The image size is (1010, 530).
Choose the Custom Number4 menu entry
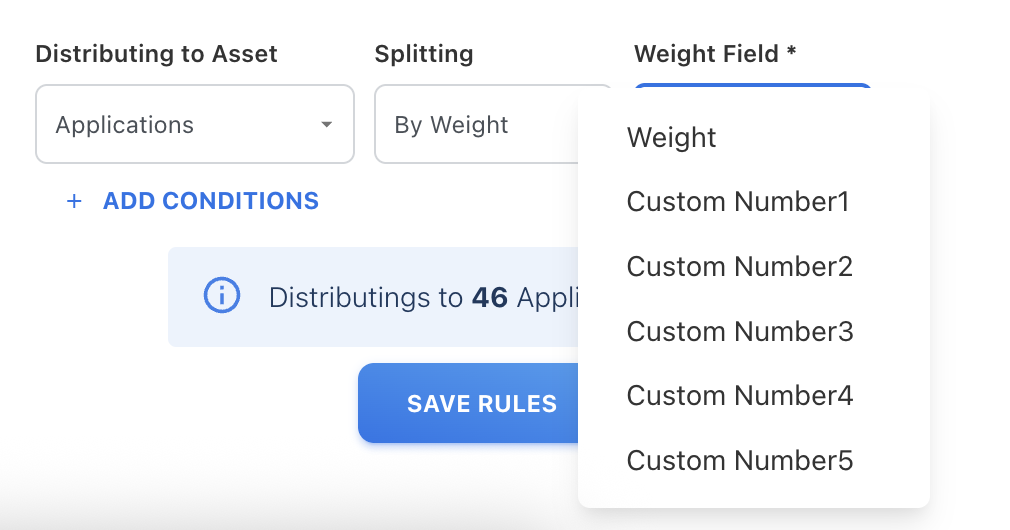click(x=739, y=396)
